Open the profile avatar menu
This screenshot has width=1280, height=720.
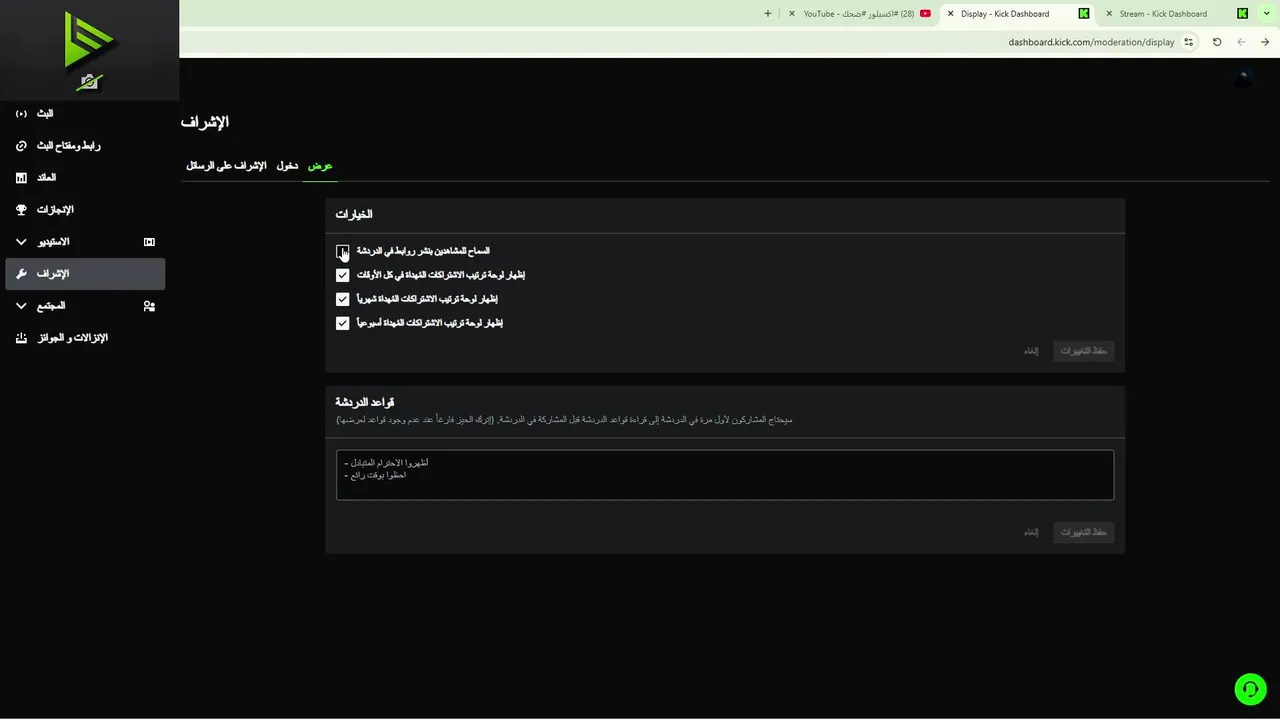[1242, 77]
